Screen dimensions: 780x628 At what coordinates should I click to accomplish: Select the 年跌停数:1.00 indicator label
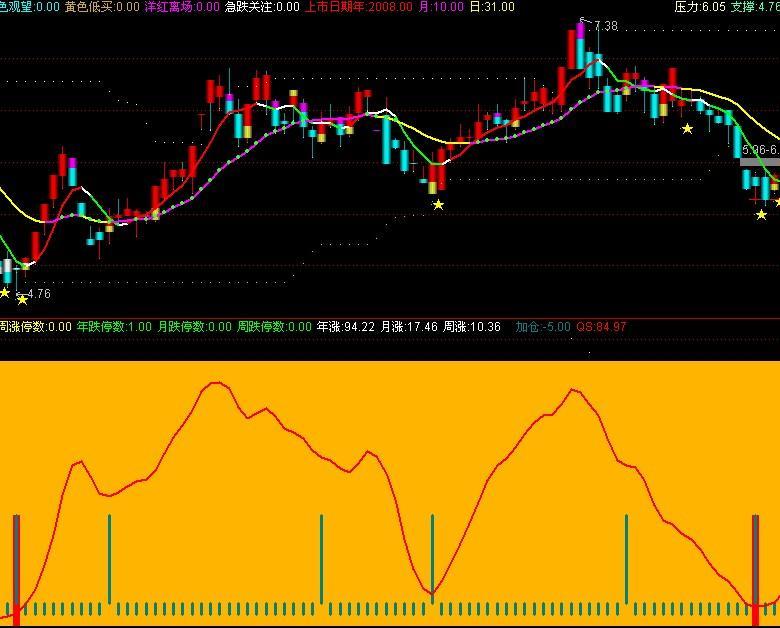[114, 327]
